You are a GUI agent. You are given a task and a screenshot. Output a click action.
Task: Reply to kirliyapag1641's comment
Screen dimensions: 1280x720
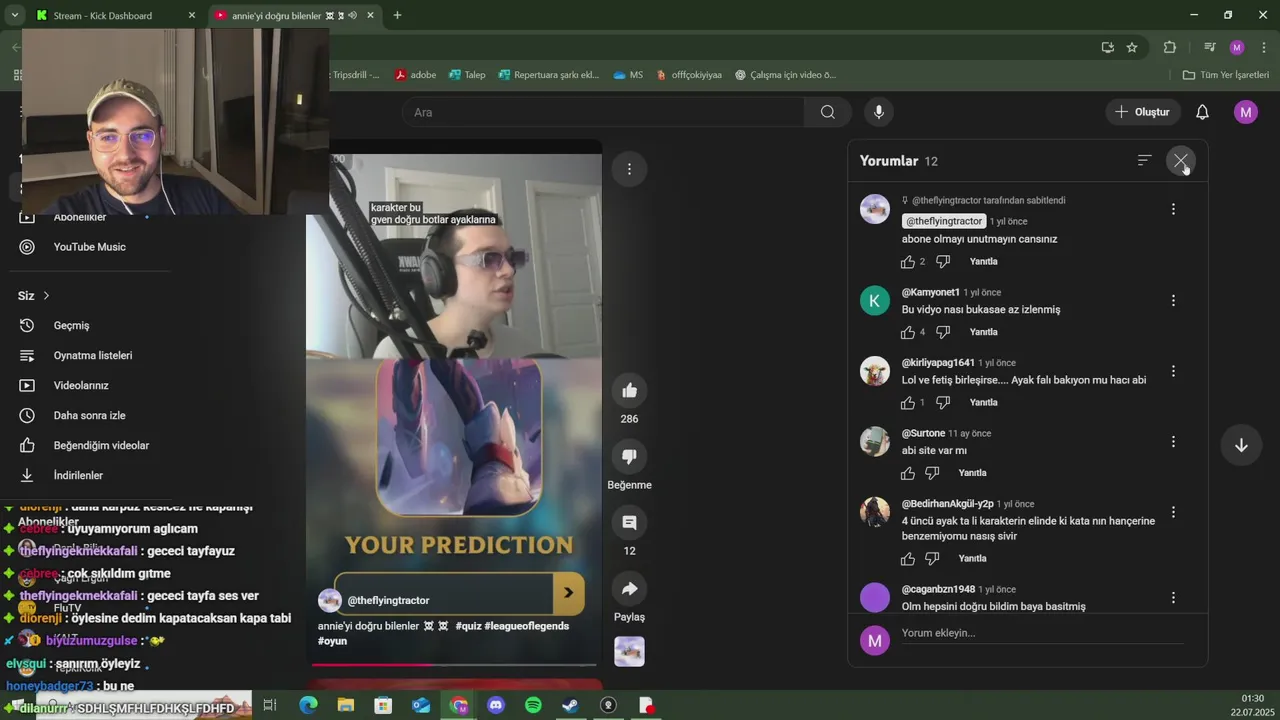(984, 403)
